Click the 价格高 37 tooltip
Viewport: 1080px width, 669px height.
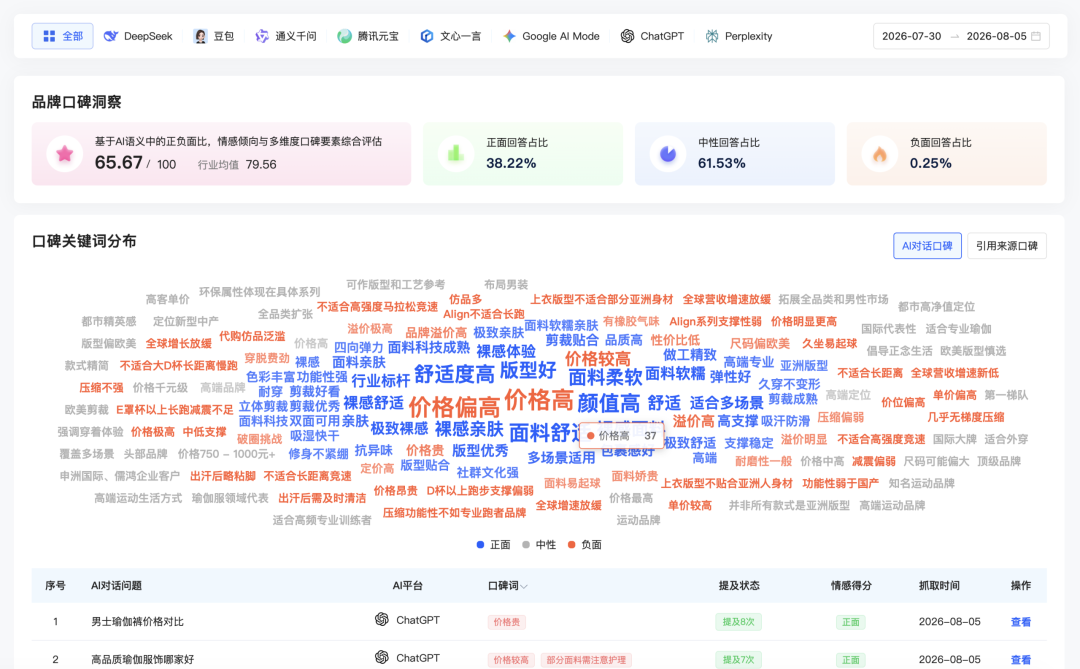(x=622, y=435)
